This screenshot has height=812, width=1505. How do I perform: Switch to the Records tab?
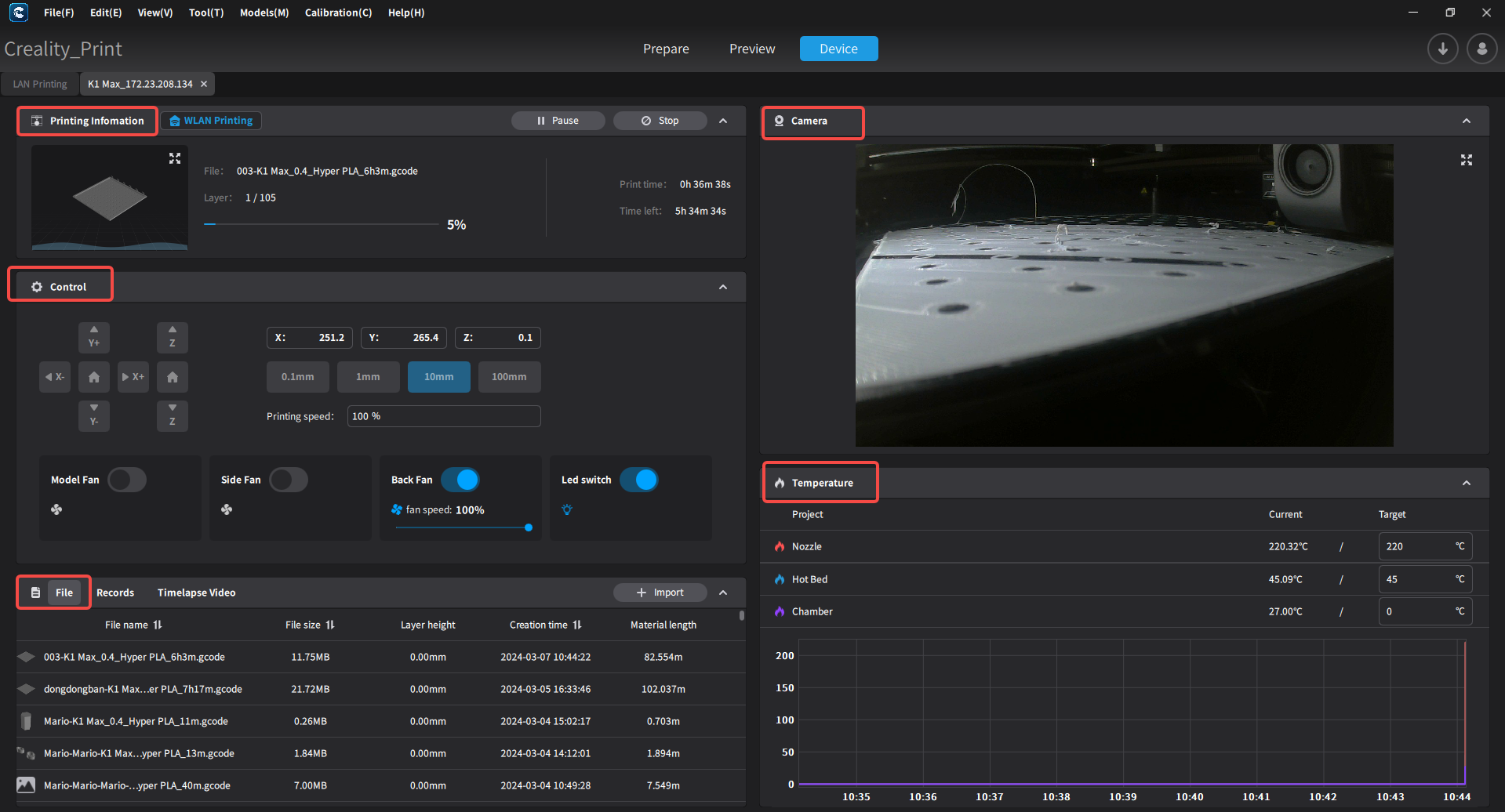[115, 593]
